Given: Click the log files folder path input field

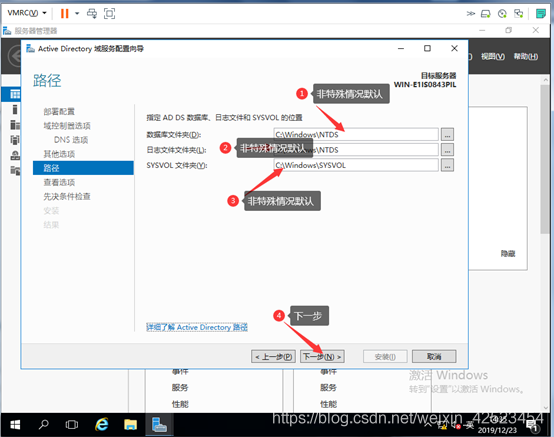Looking at the screenshot, I should click(356, 150).
